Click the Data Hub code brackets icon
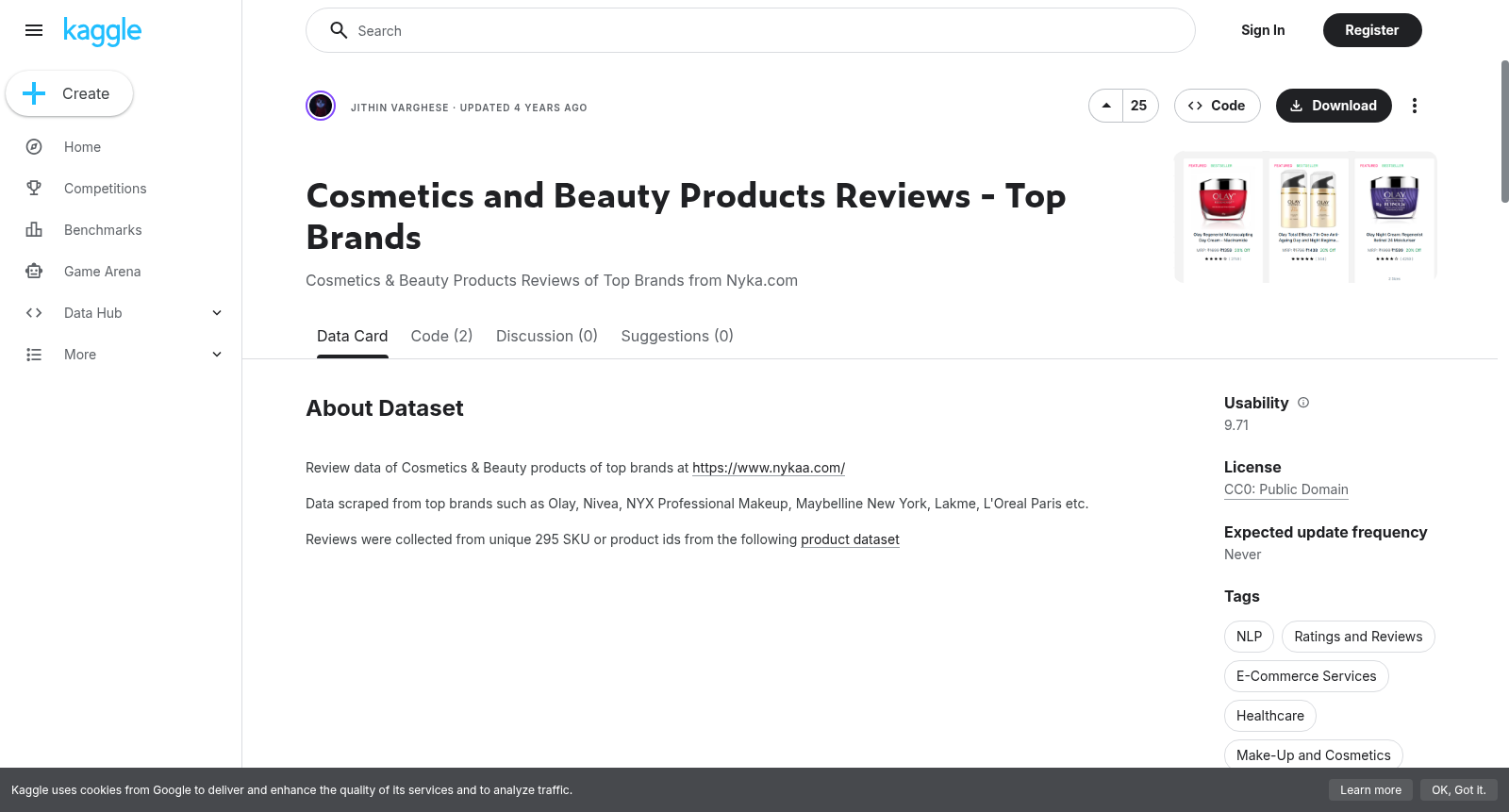 point(34,313)
